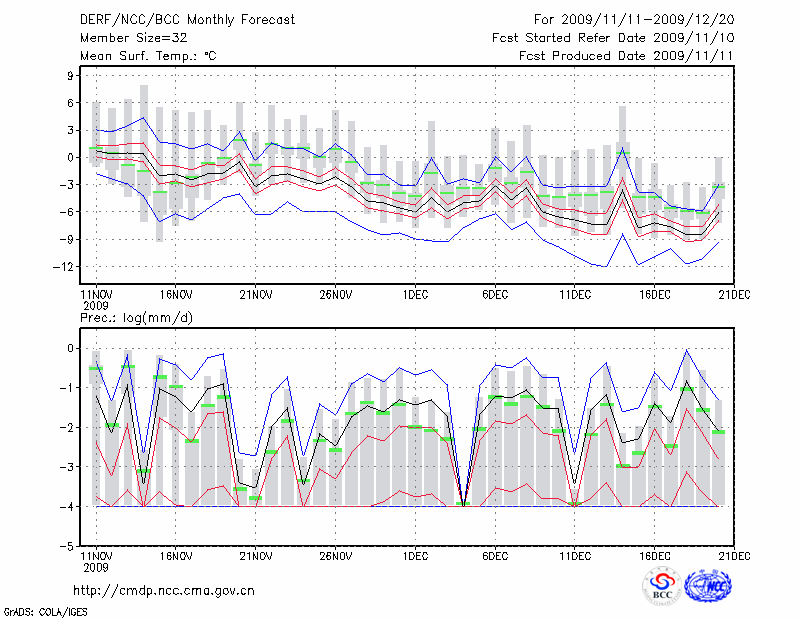Click the −12 temperature y-axis label
The height and width of the screenshot is (618, 800).
point(68,267)
